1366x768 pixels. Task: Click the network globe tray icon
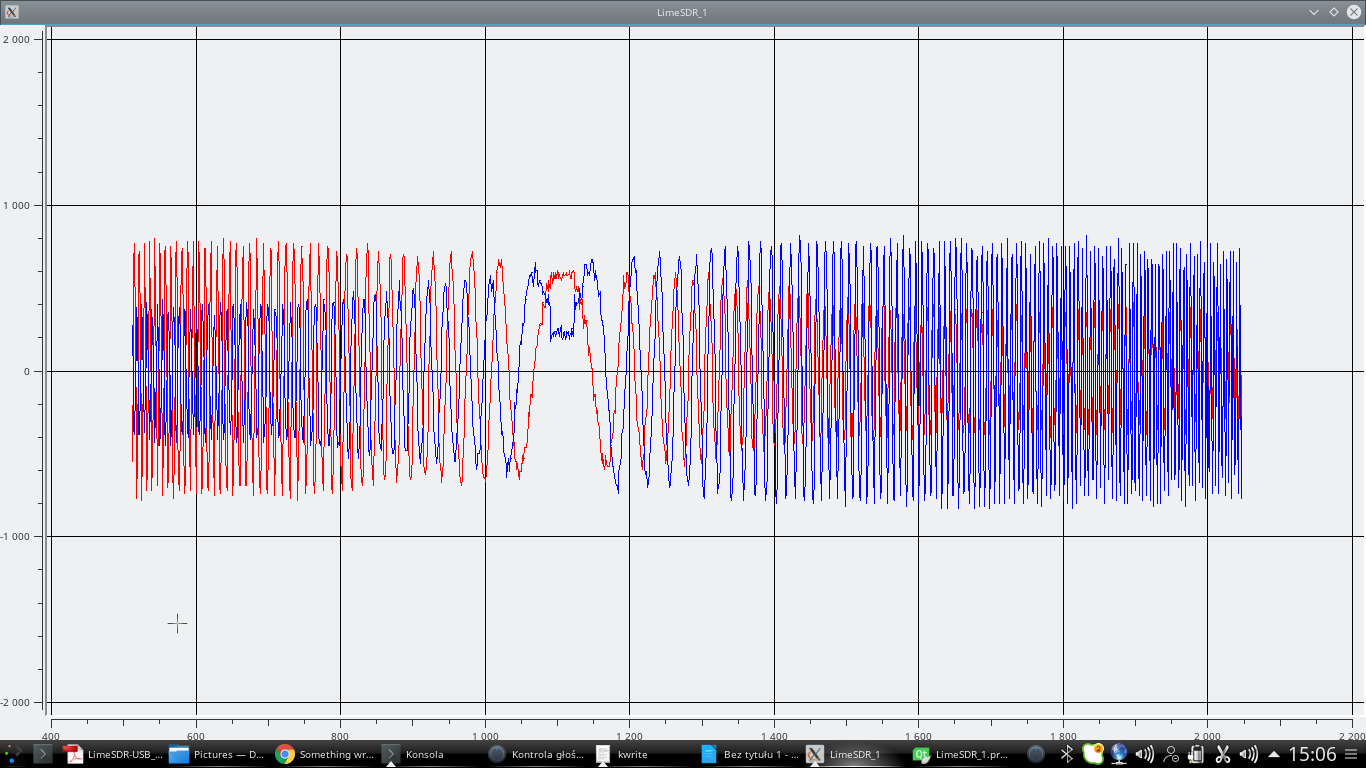pos(1119,754)
